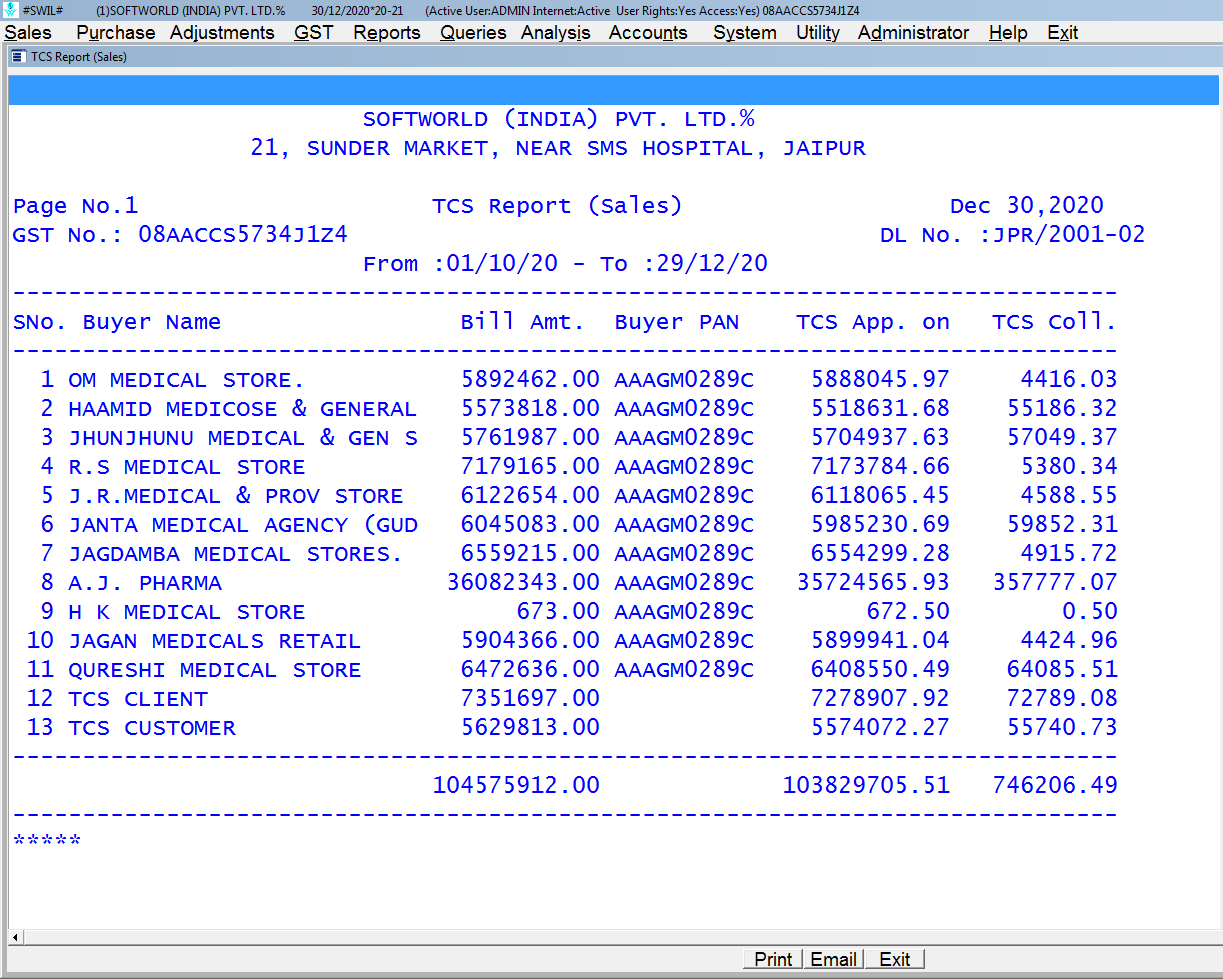The image size is (1223, 979).
Task: Select R.S MEDICAL STORE buyer name
Action: pyautogui.click(x=186, y=467)
